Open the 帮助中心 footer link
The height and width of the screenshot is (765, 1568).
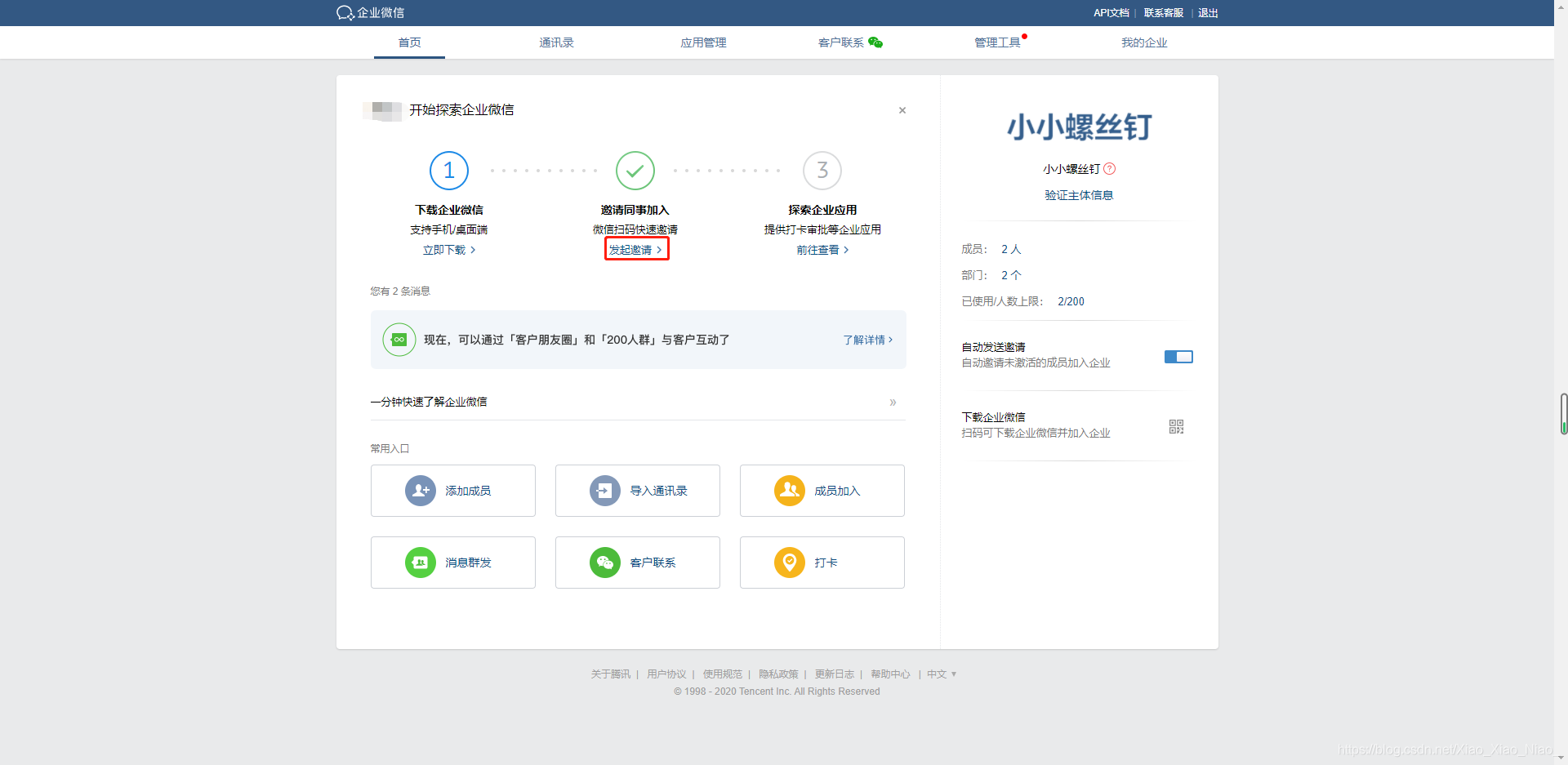click(890, 674)
